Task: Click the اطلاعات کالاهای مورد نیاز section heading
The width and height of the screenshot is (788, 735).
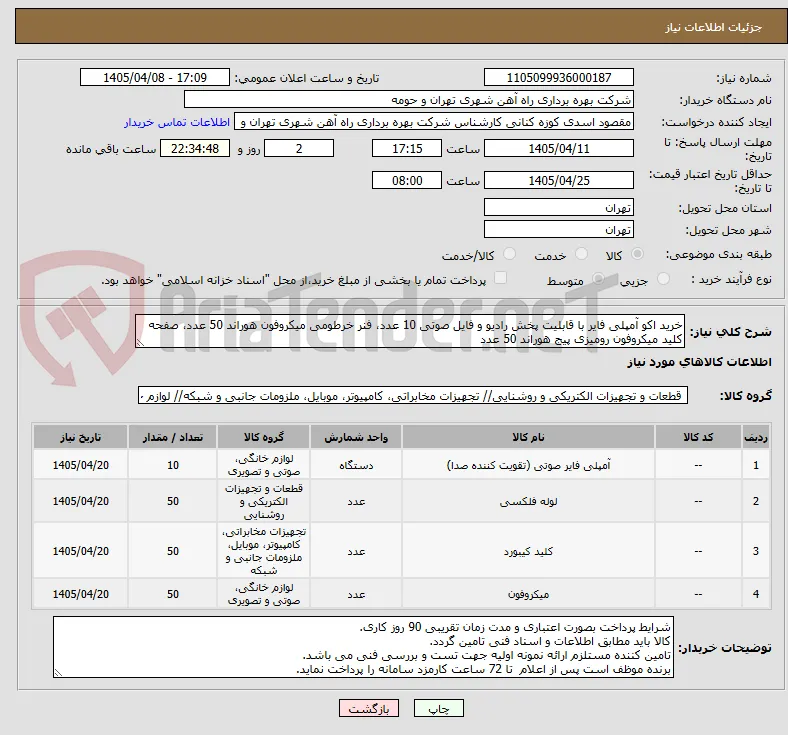Action: click(699, 362)
